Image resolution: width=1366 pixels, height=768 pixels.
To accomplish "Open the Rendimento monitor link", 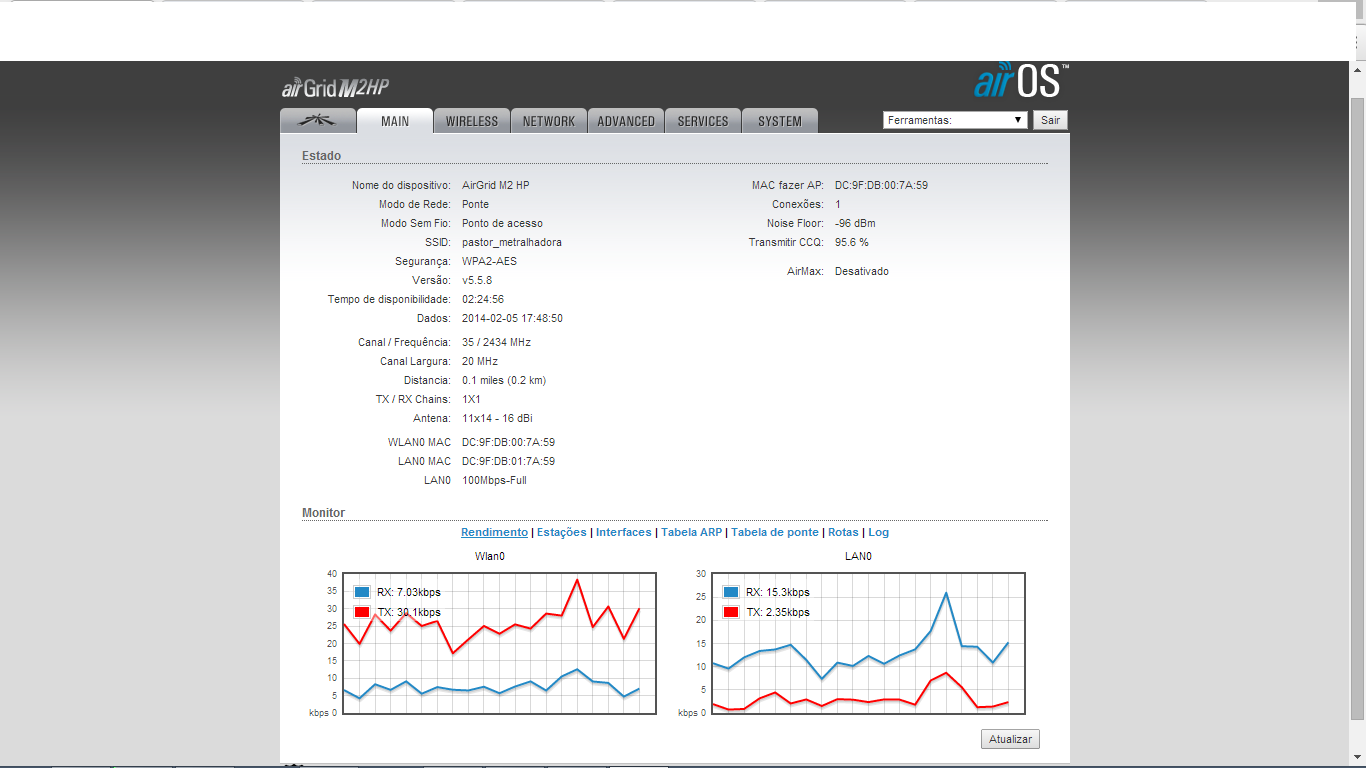I will [x=494, y=533].
